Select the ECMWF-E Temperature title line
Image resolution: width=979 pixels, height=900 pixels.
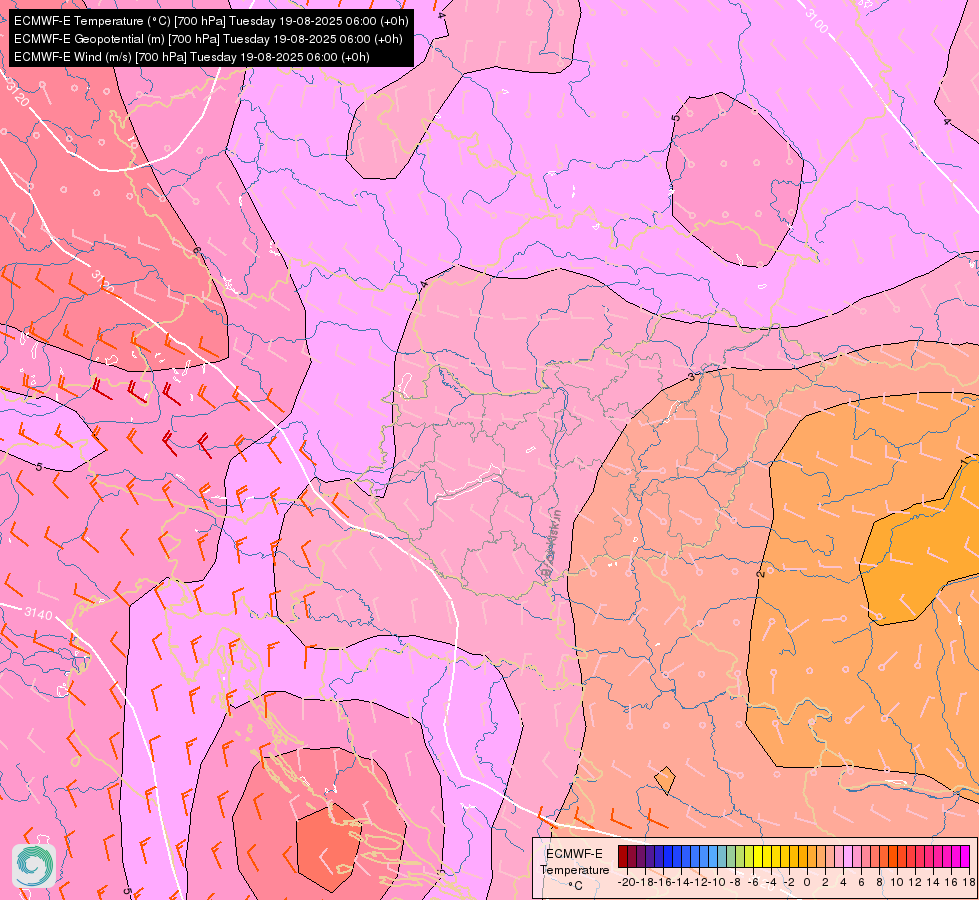[x=211, y=21]
